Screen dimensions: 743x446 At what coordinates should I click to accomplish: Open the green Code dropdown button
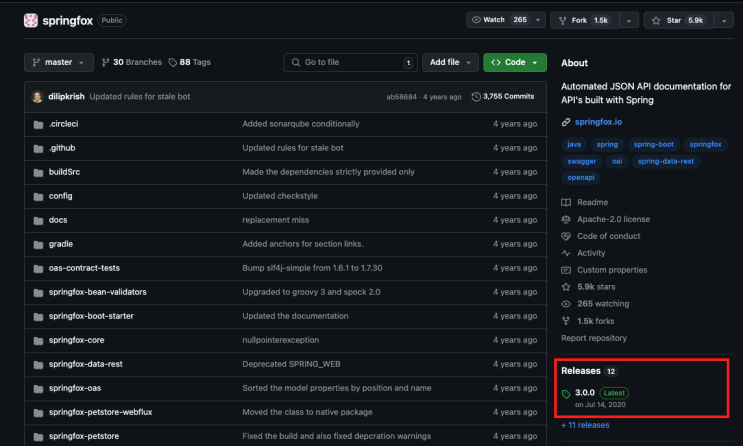tap(515, 62)
